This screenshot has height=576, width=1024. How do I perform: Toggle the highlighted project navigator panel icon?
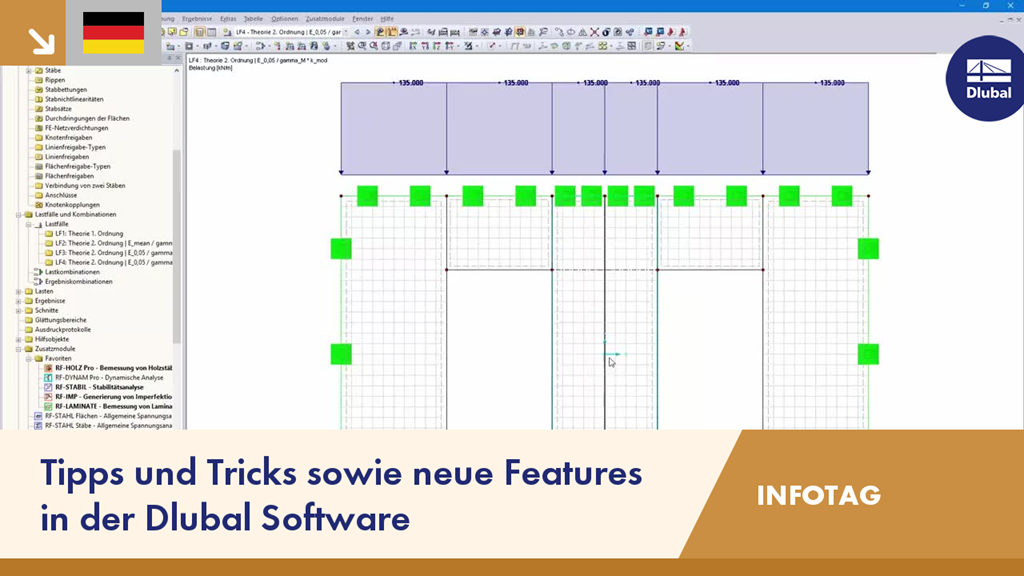[x=200, y=32]
